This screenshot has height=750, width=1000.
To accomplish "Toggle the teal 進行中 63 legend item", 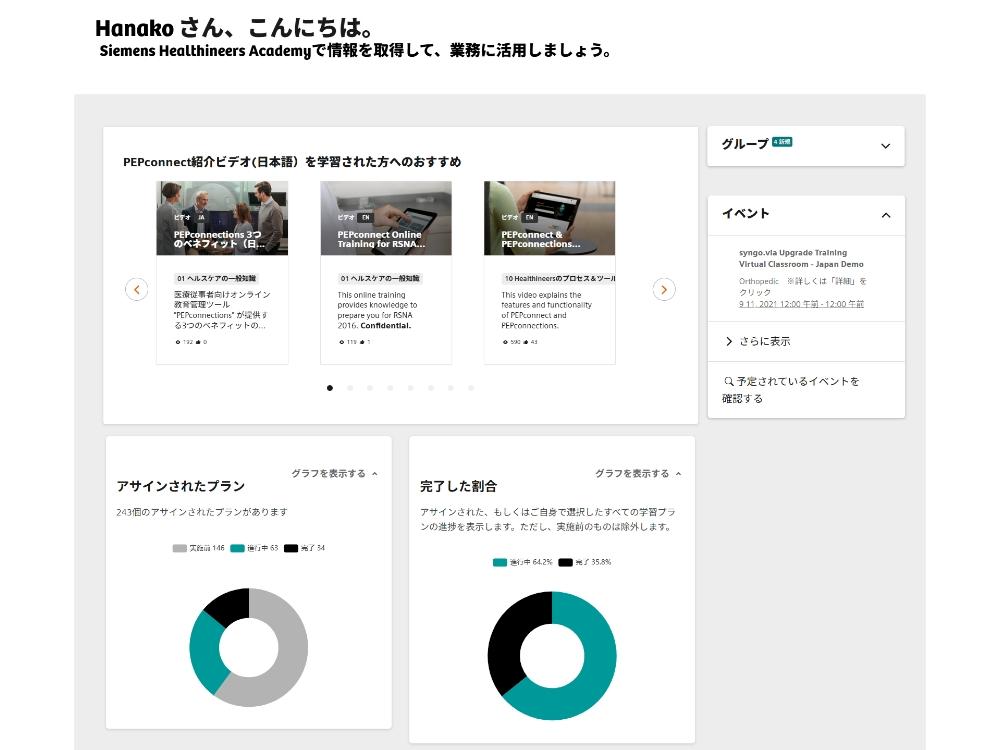I will click(254, 548).
